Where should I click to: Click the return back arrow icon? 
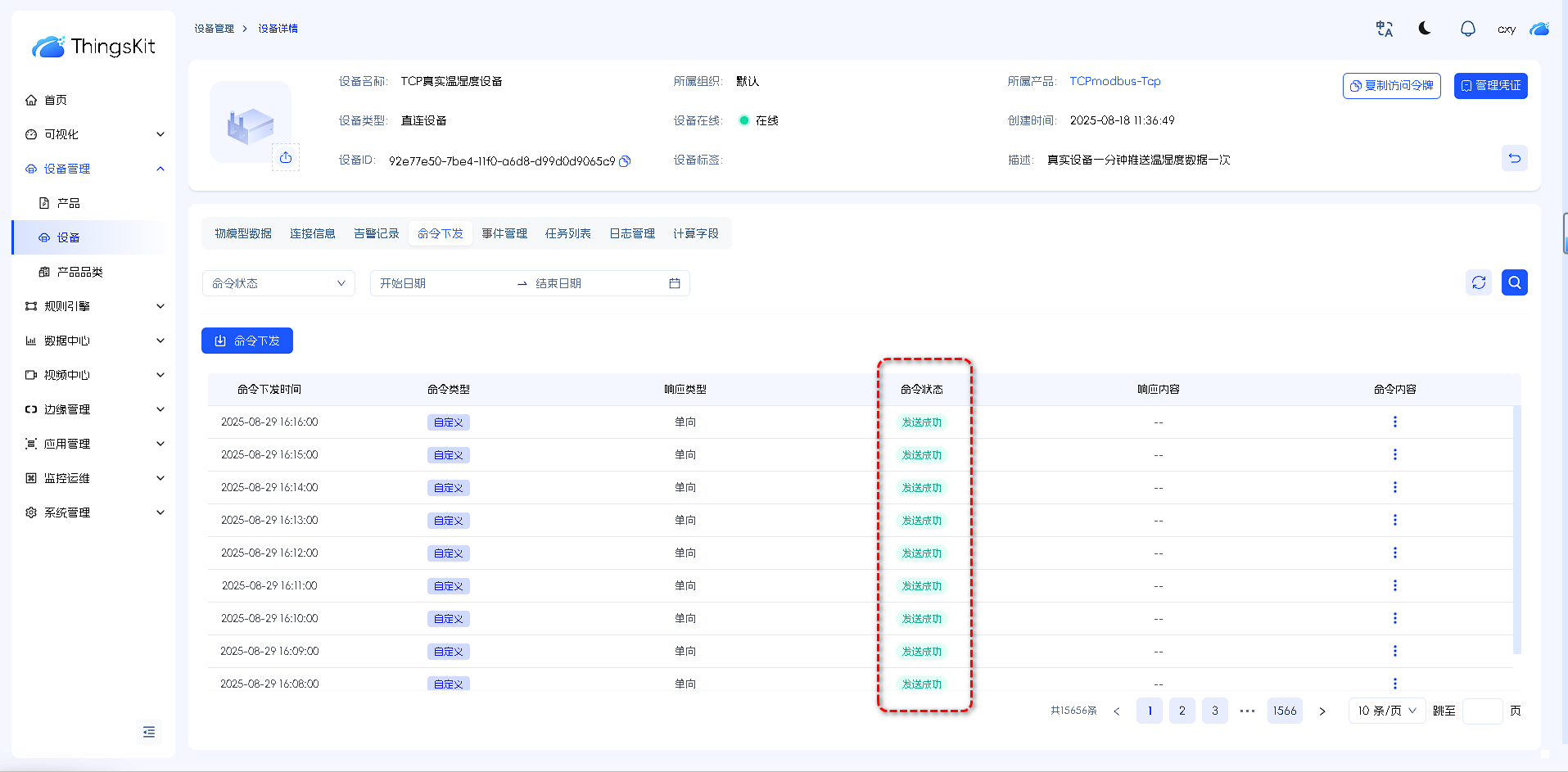point(1514,158)
